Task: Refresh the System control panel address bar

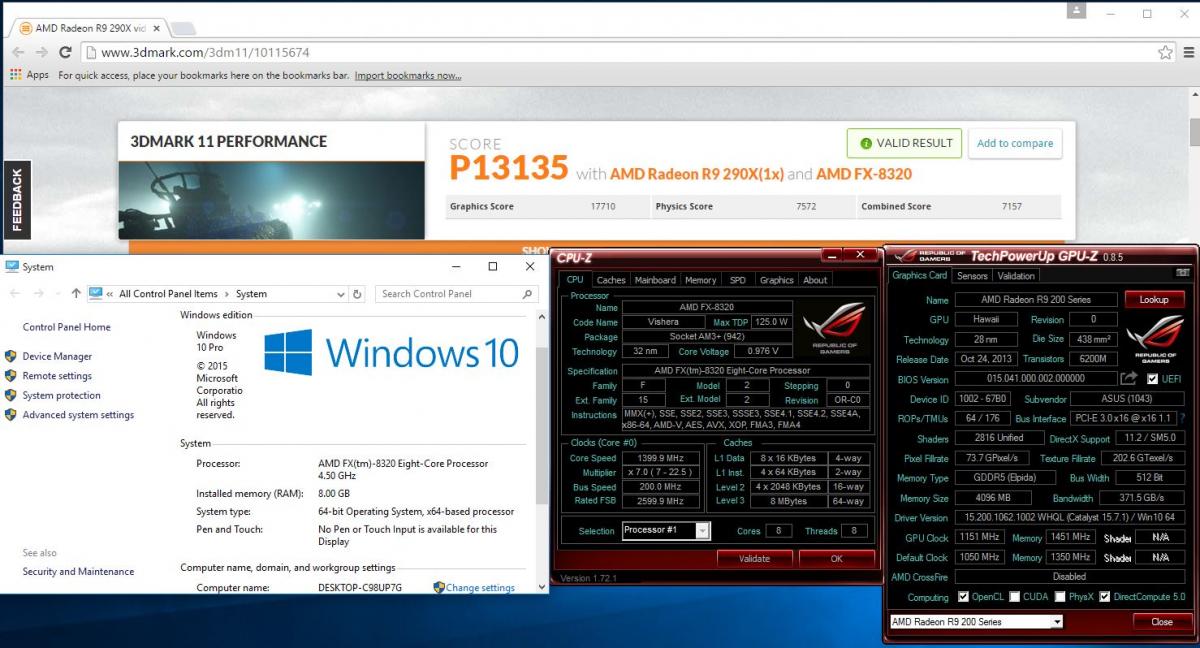Action: (358, 294)
